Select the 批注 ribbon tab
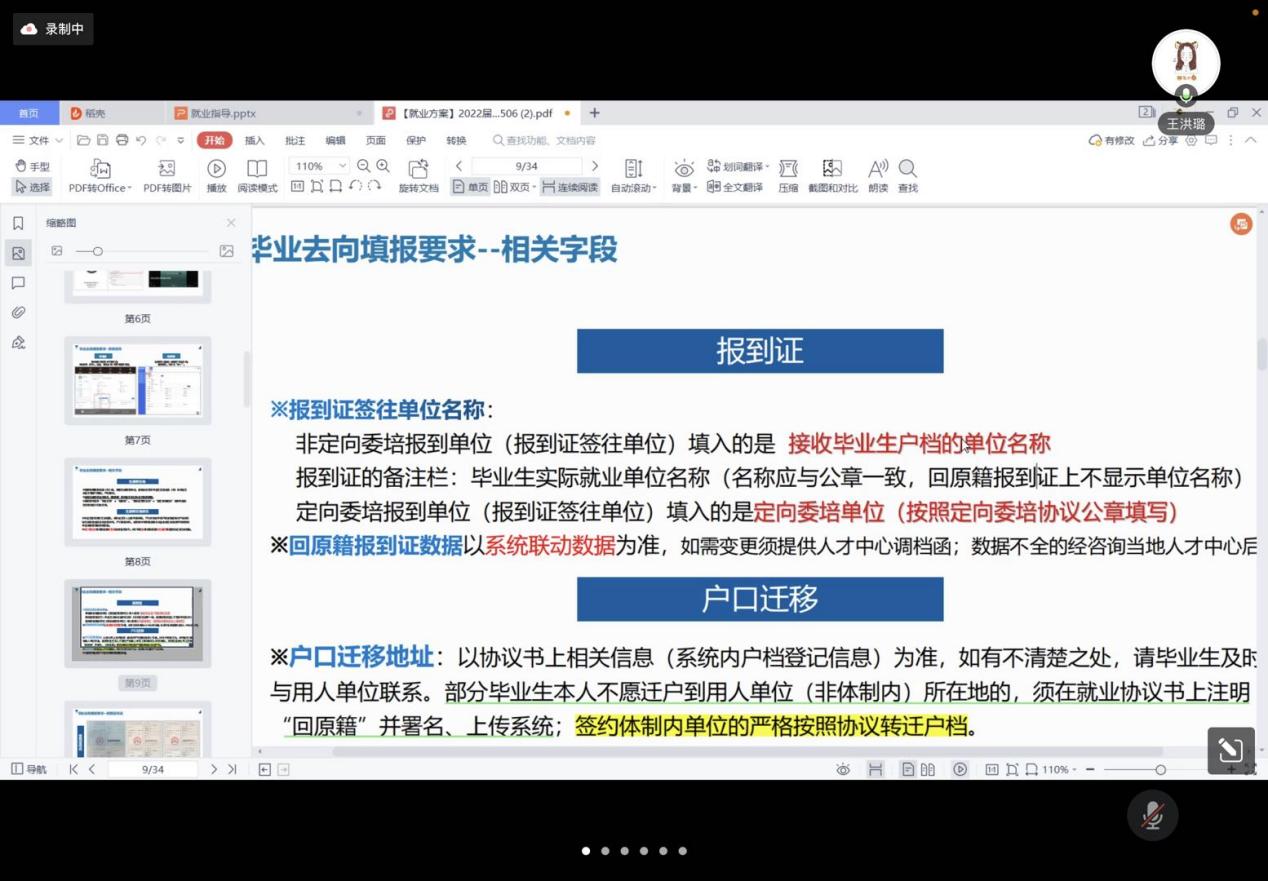 click(x=295, y=141)
